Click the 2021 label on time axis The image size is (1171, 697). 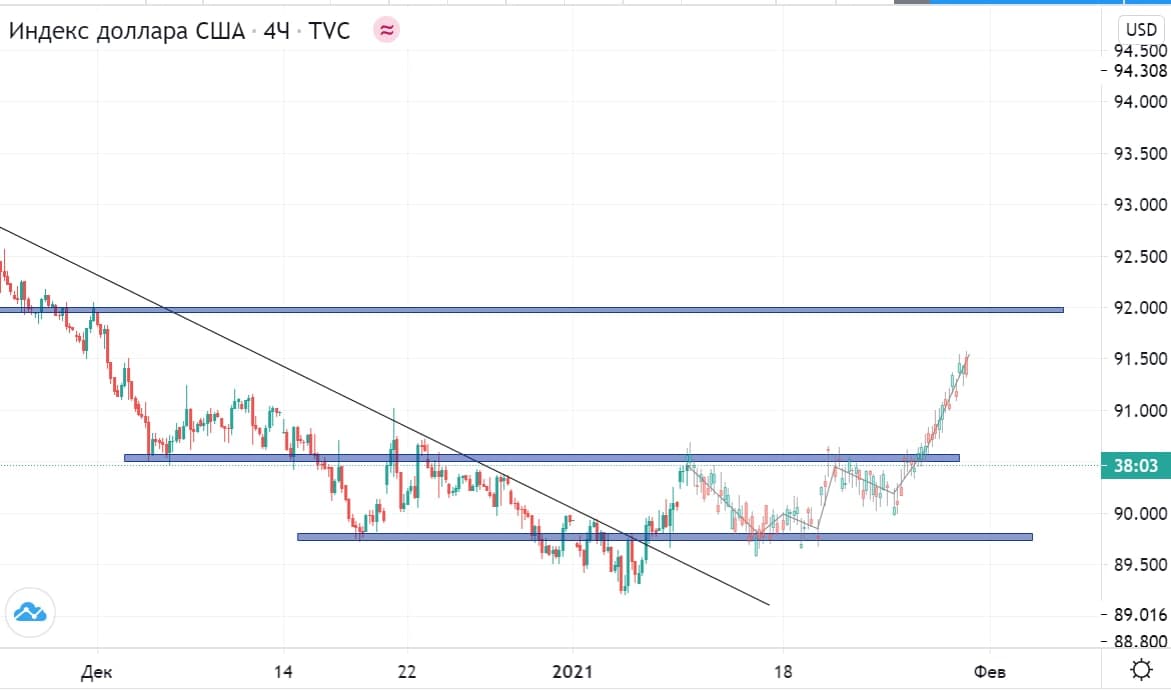click(x=572, y=672)
